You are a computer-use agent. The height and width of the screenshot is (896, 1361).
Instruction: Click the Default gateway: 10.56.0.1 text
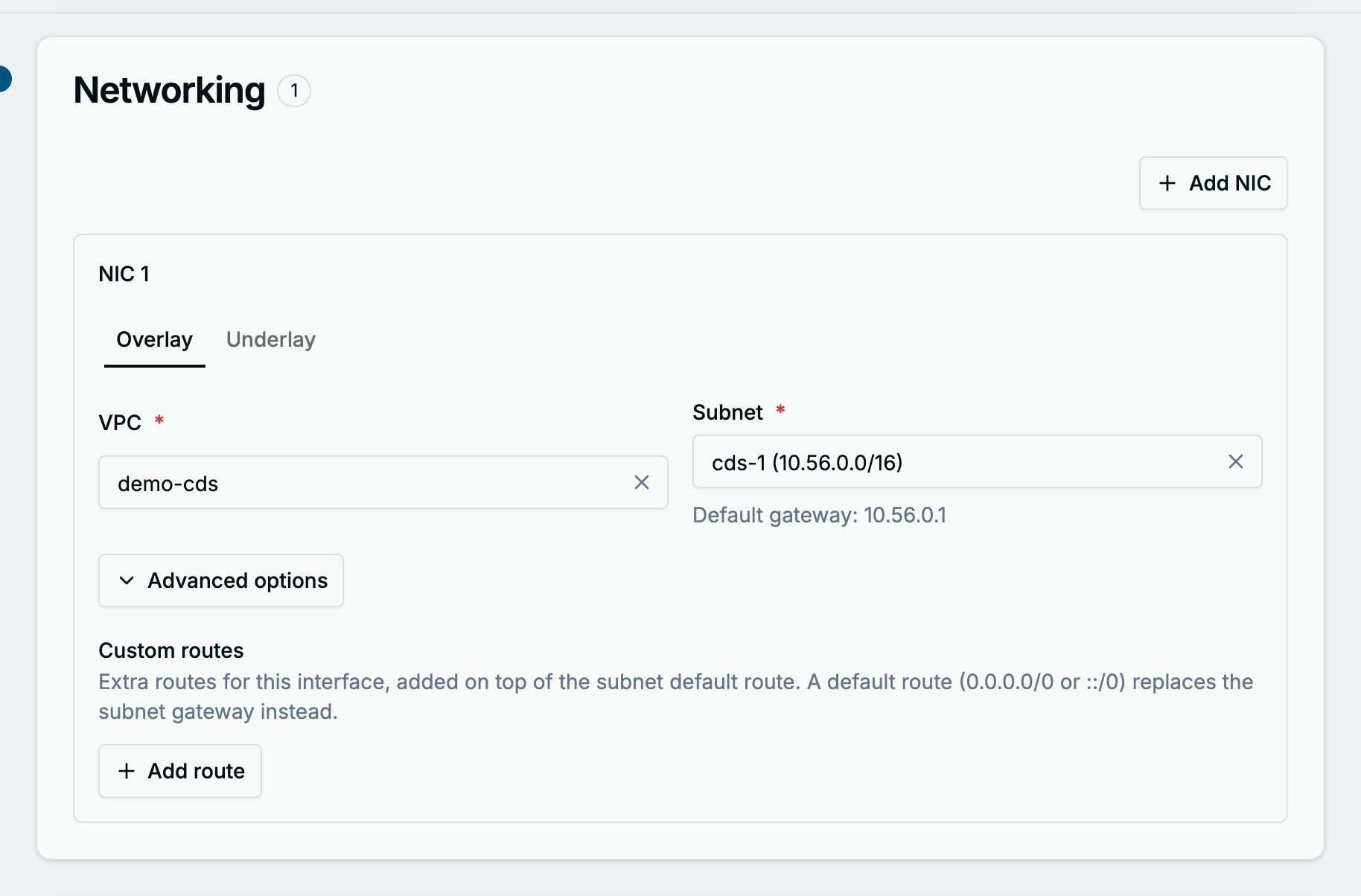pos(819,515)
